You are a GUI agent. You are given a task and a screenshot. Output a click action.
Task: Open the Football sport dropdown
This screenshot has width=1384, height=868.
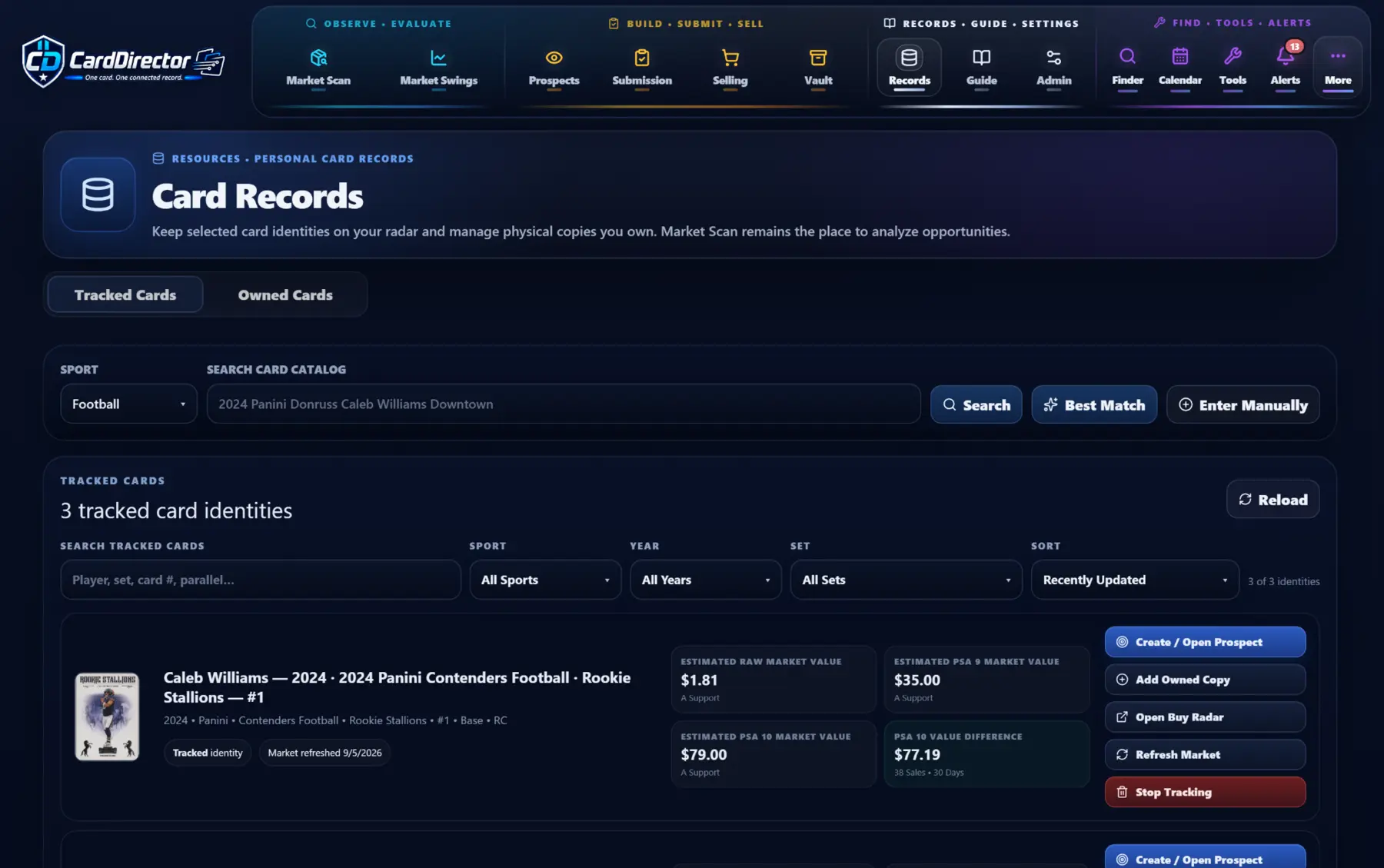(128, 404)
